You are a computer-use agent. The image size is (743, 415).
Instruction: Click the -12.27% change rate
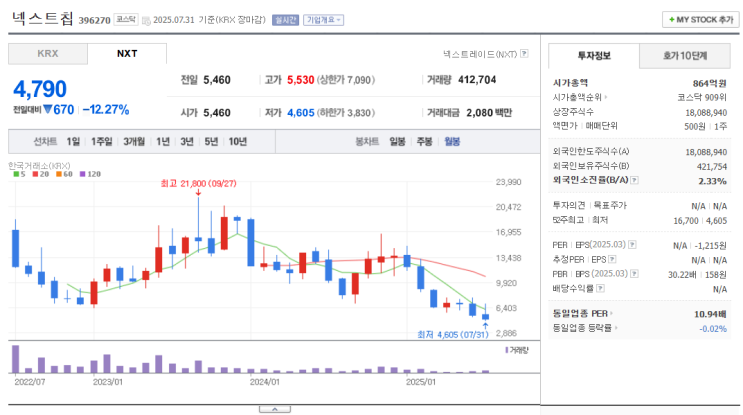tap(106, 110)
